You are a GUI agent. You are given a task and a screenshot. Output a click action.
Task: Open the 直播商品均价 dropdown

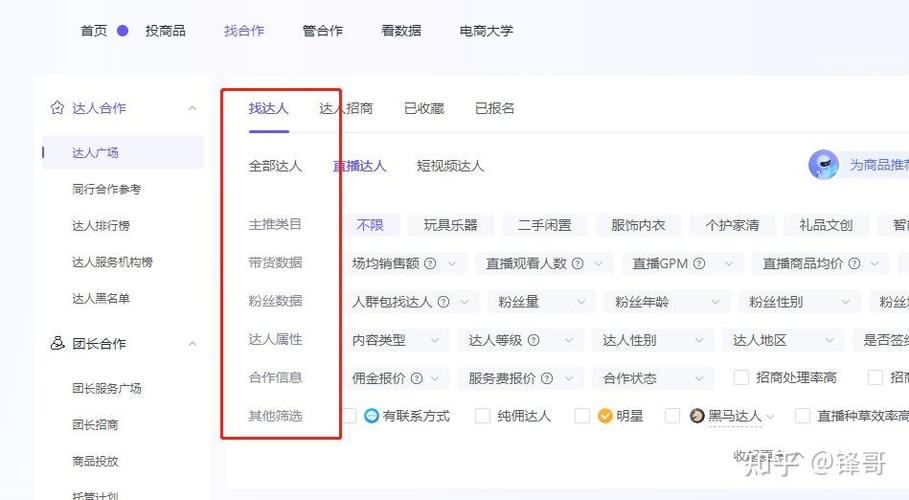[x=820, y=263]
